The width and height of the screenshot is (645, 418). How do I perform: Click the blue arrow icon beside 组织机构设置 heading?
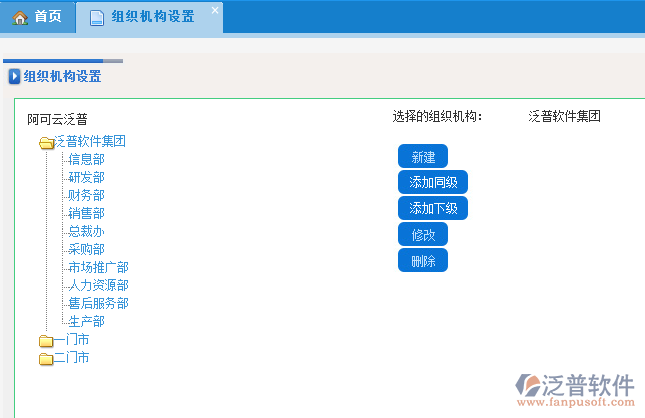click(14, 76)
